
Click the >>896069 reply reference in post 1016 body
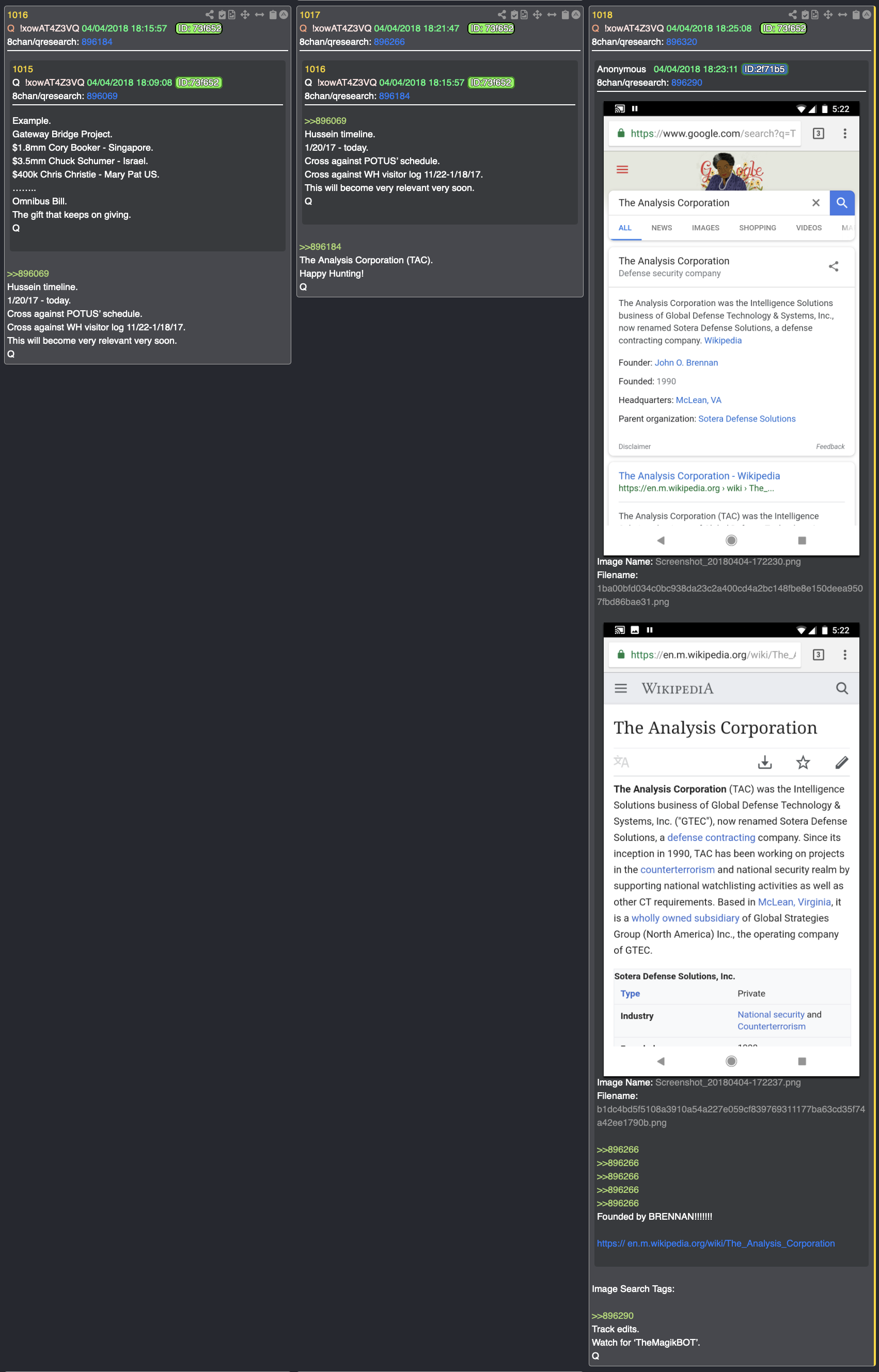click(x=28, y=273)
